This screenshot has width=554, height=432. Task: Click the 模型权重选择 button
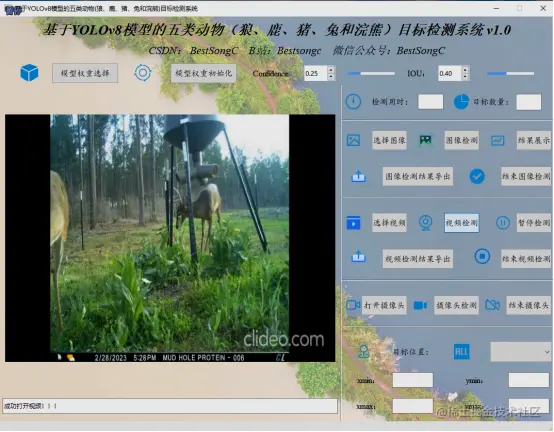tap(85, 73)
